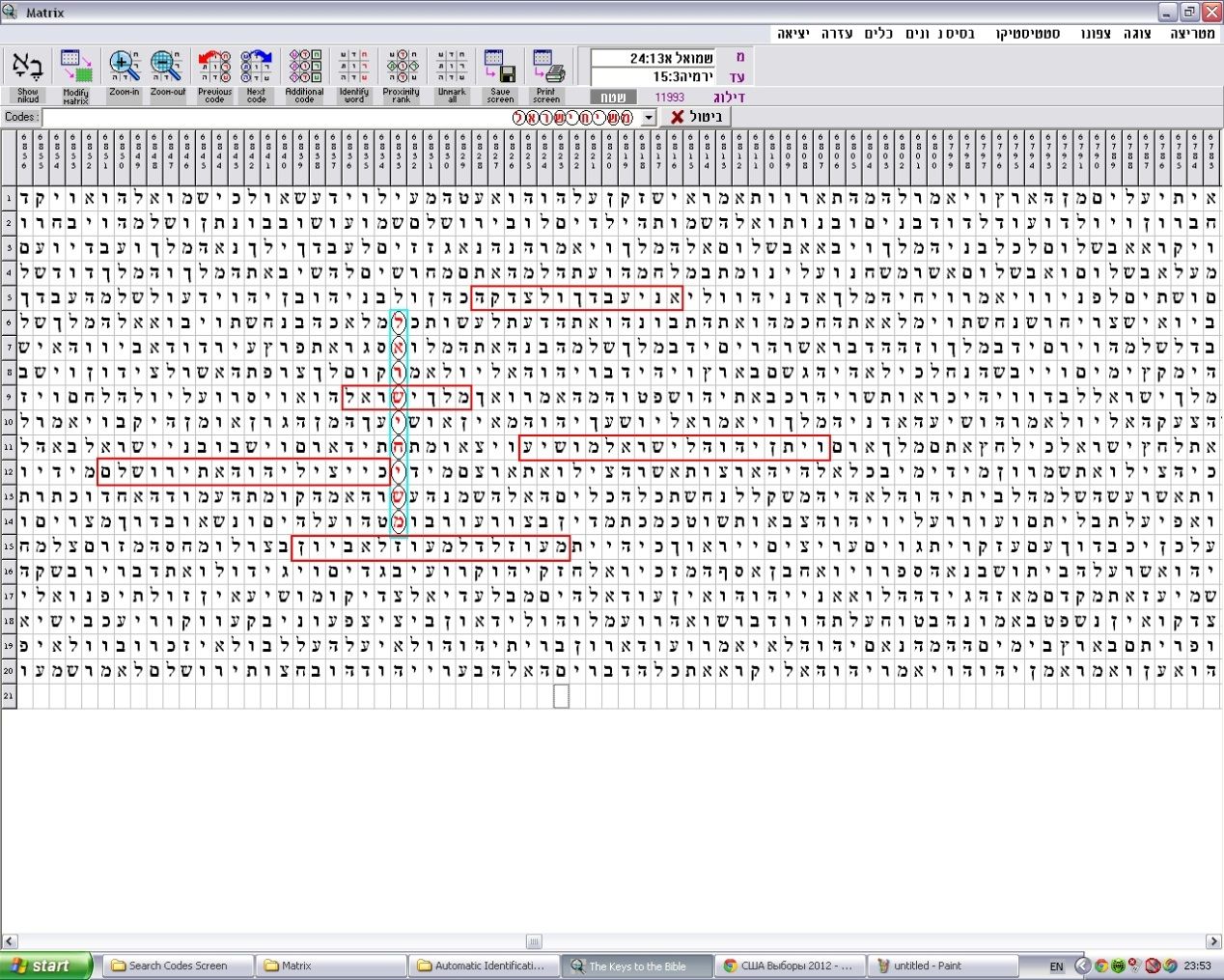The width and height of the screenshot is (1224, 980).
Task: Open the Modify matrix tool
Action: coord(75,68)
